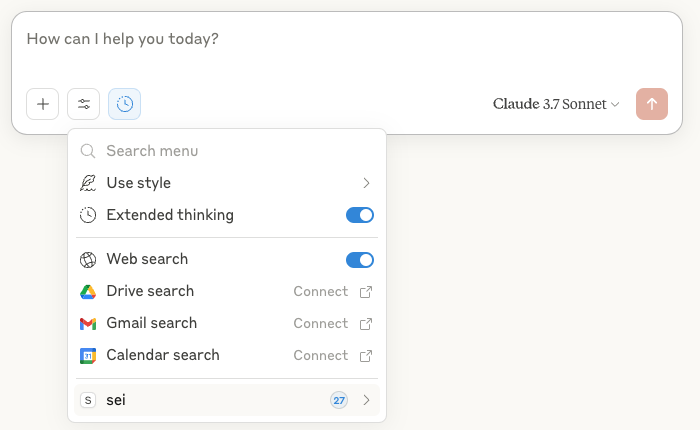Expand the sei submenu chevron
This screenshot has width=700, height=430.
tap(366, 400)
